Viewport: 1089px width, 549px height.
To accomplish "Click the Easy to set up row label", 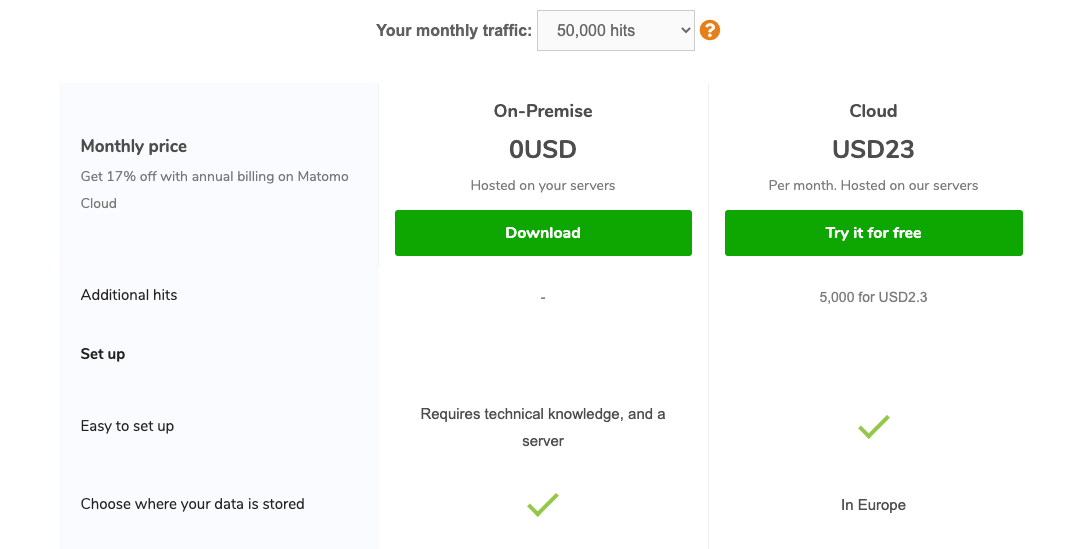I will (x=127, y=426).
